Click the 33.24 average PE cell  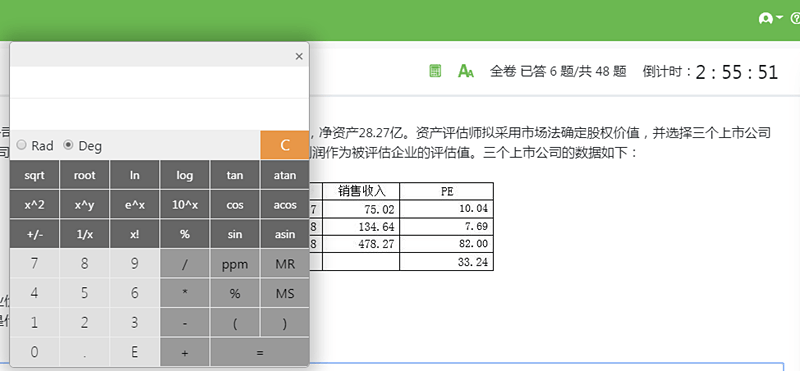(x=447, y=262)
